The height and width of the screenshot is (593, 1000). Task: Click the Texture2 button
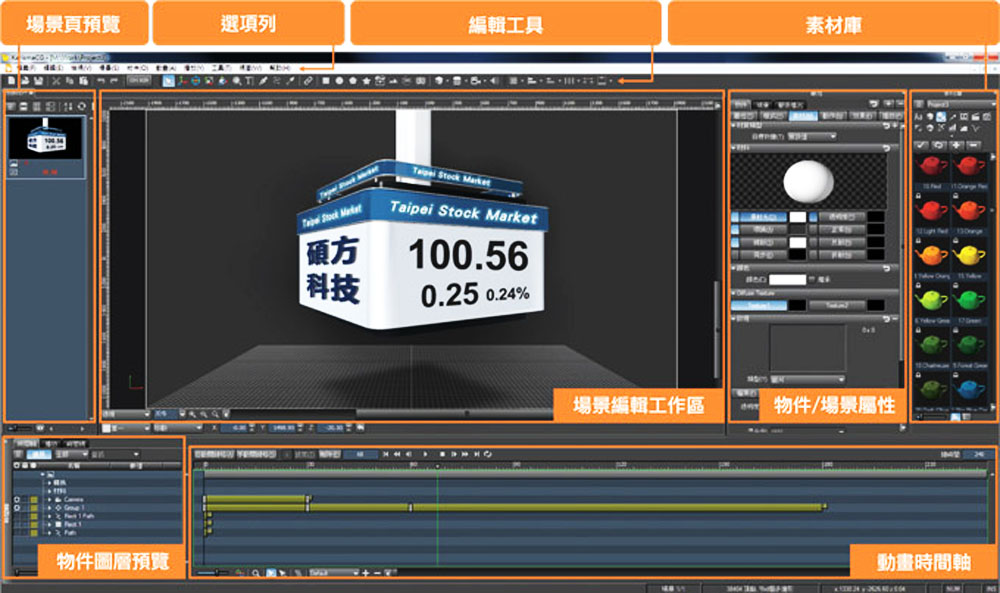click(837, 305)
